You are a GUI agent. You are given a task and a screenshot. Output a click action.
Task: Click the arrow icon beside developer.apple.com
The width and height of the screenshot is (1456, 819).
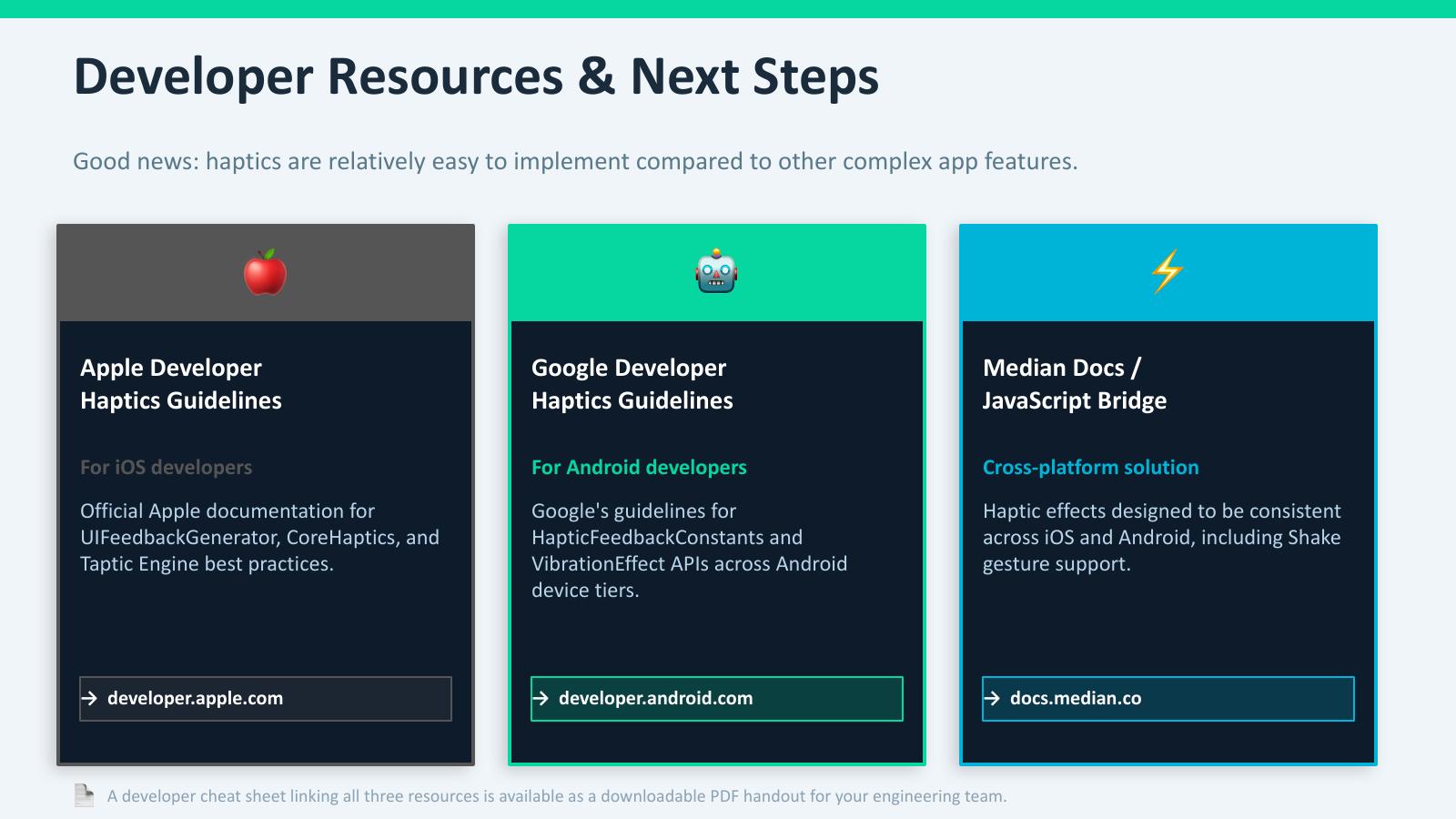pos(89,699)
